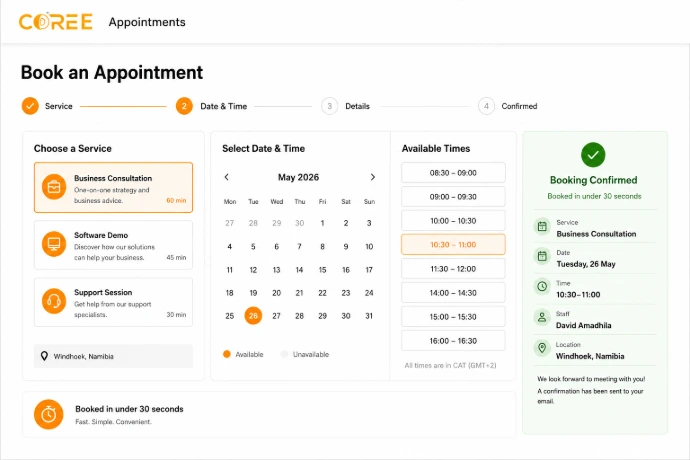Choose the 08:30 – 09:00 time slot
The image size is (690, 460).
coord(453,173)
